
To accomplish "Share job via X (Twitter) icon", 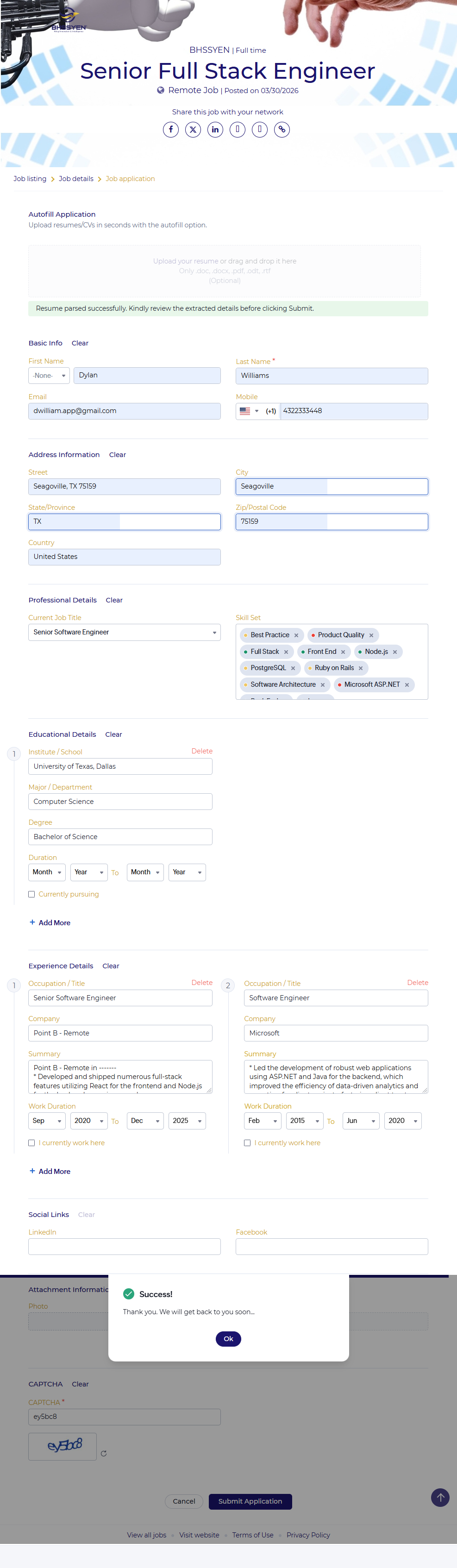I will click(x=193, y=130).
